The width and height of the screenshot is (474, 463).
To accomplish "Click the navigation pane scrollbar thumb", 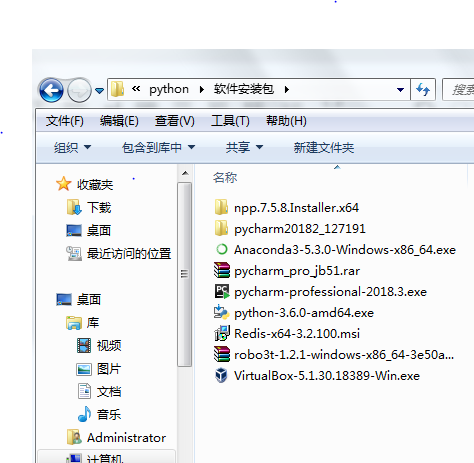I will point(184,274).
